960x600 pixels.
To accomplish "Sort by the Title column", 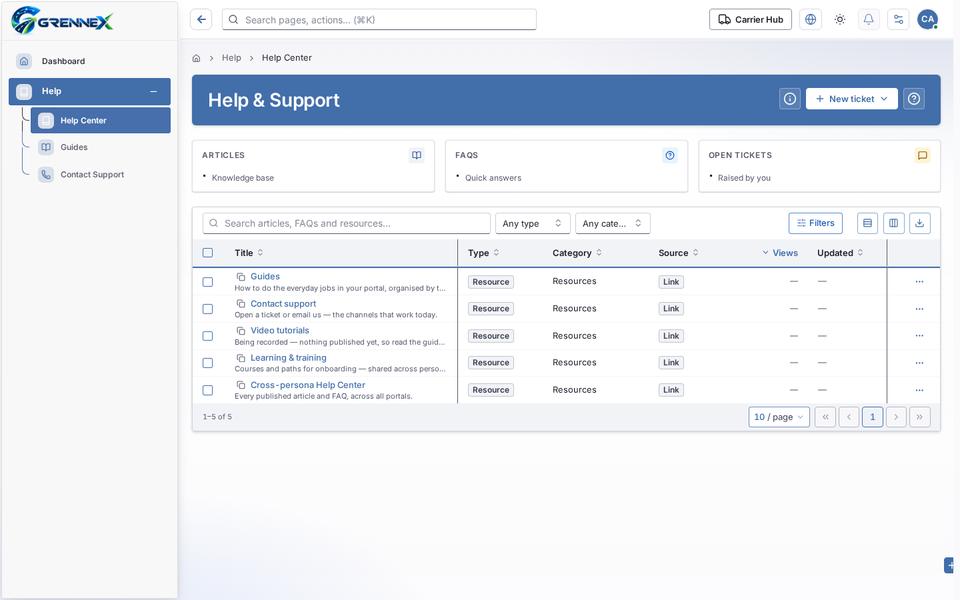I will pos(249,253).
